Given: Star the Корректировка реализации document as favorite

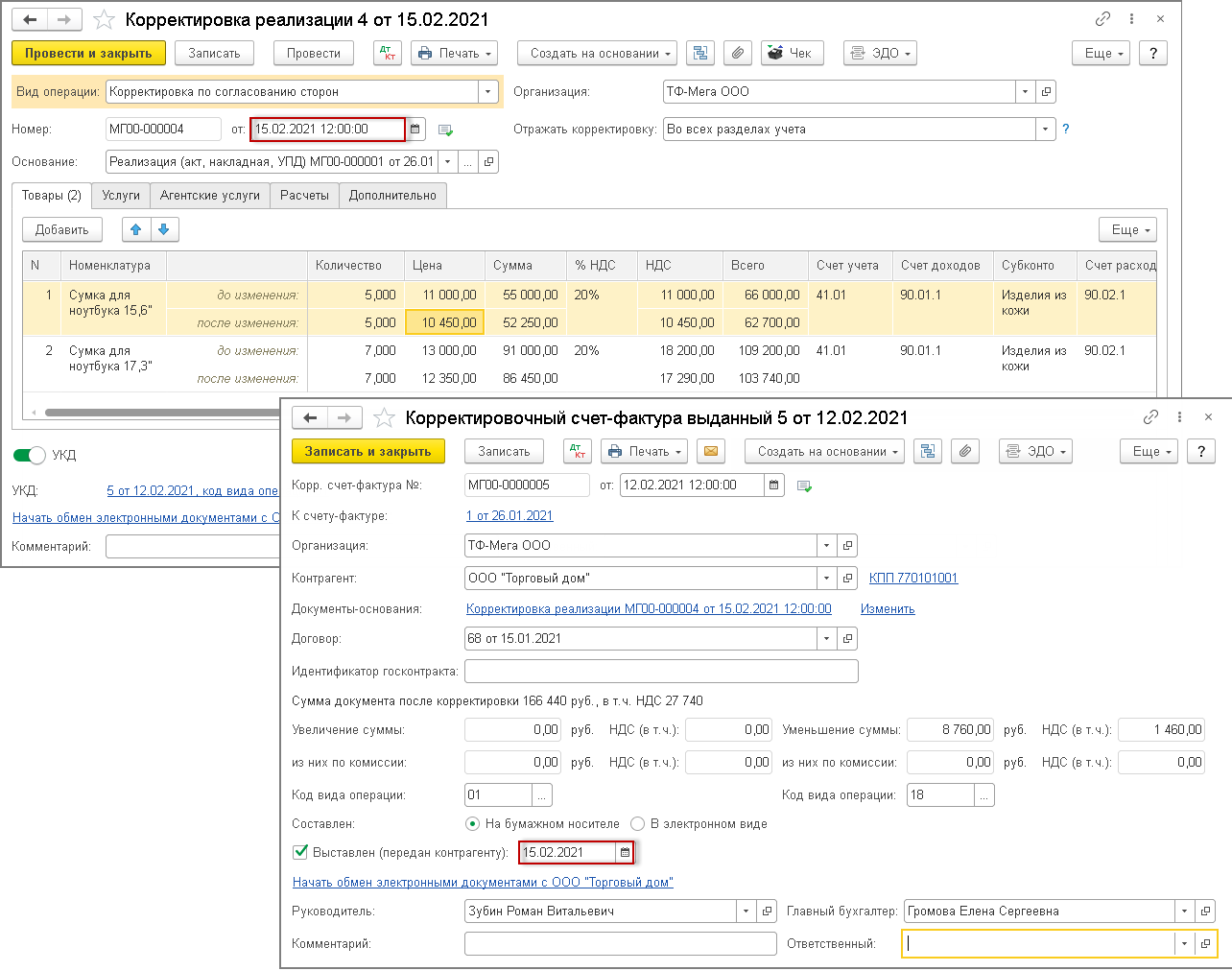Looking at the screenshot, I should point(106,19).
